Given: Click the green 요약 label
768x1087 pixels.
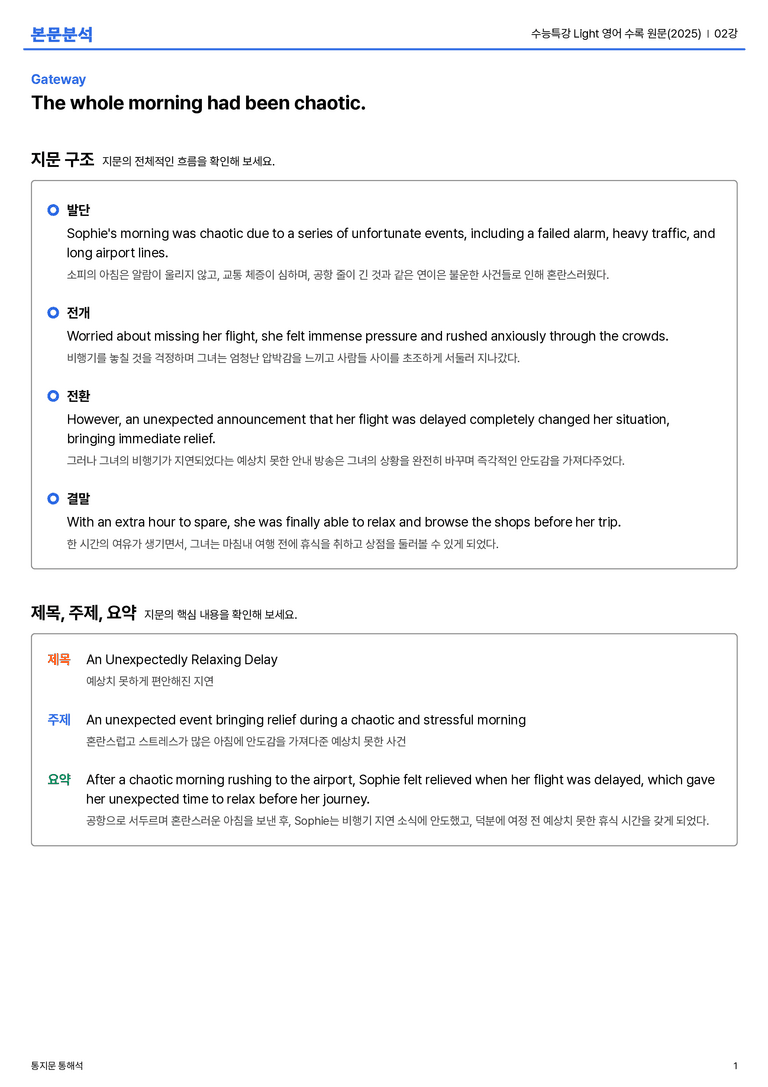Looking at the screenshot, I should (59, 779).
